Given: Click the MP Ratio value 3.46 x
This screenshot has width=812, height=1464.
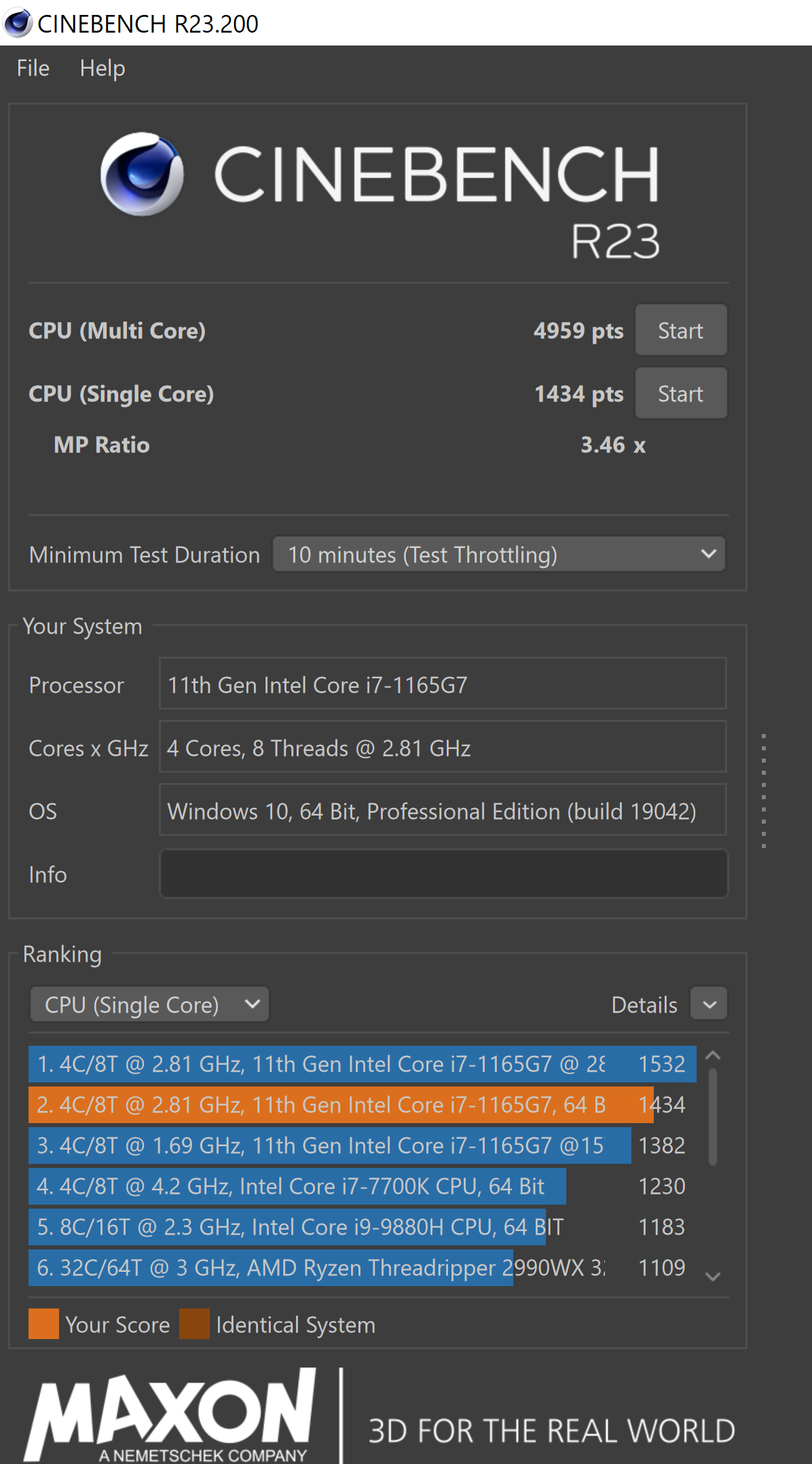Looking at the screenshot, I should (613, 445).
